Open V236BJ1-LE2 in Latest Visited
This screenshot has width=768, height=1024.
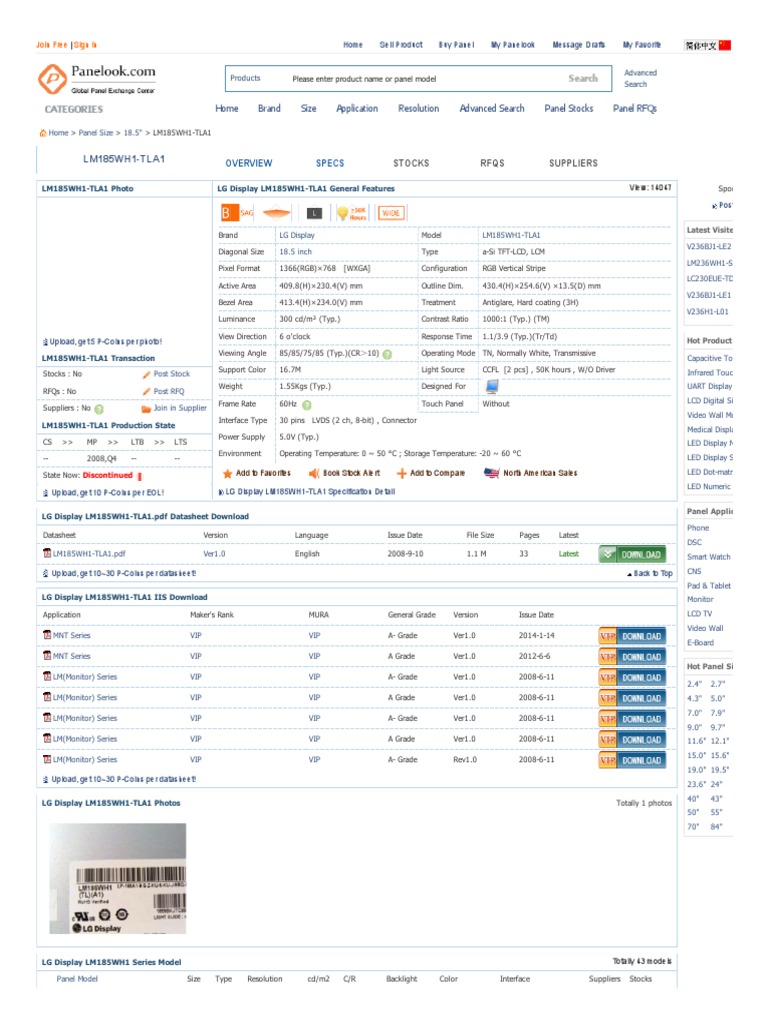709,247
